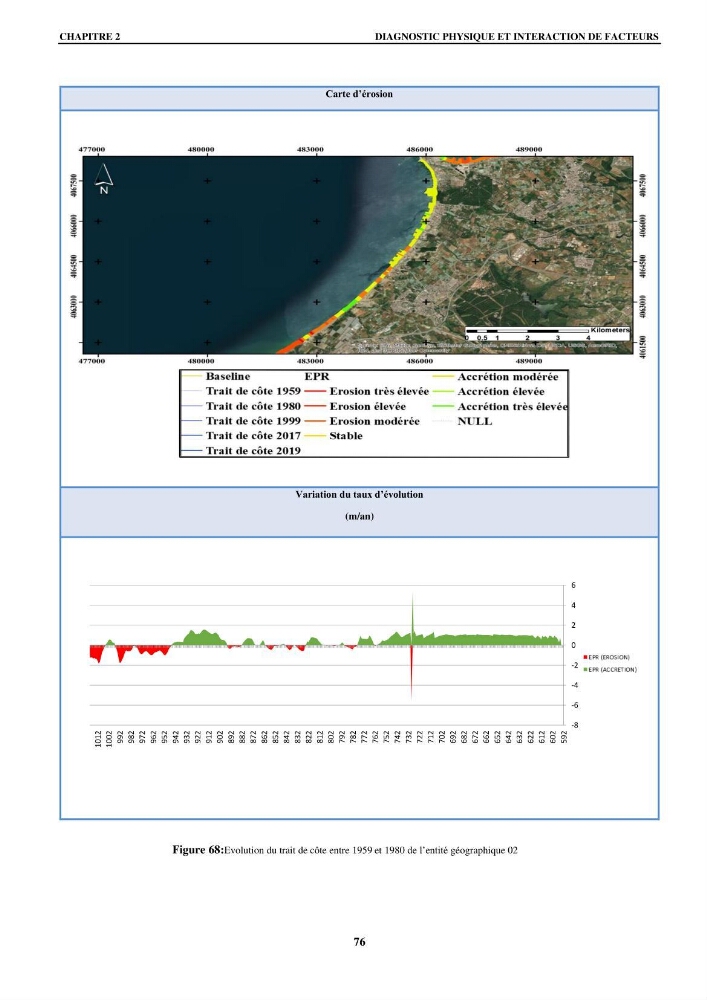Image resolution: width=707 pixels, height=1000 pixels.
Task: Click the red line beside Erosion très élevée
Action: [316, 392]
